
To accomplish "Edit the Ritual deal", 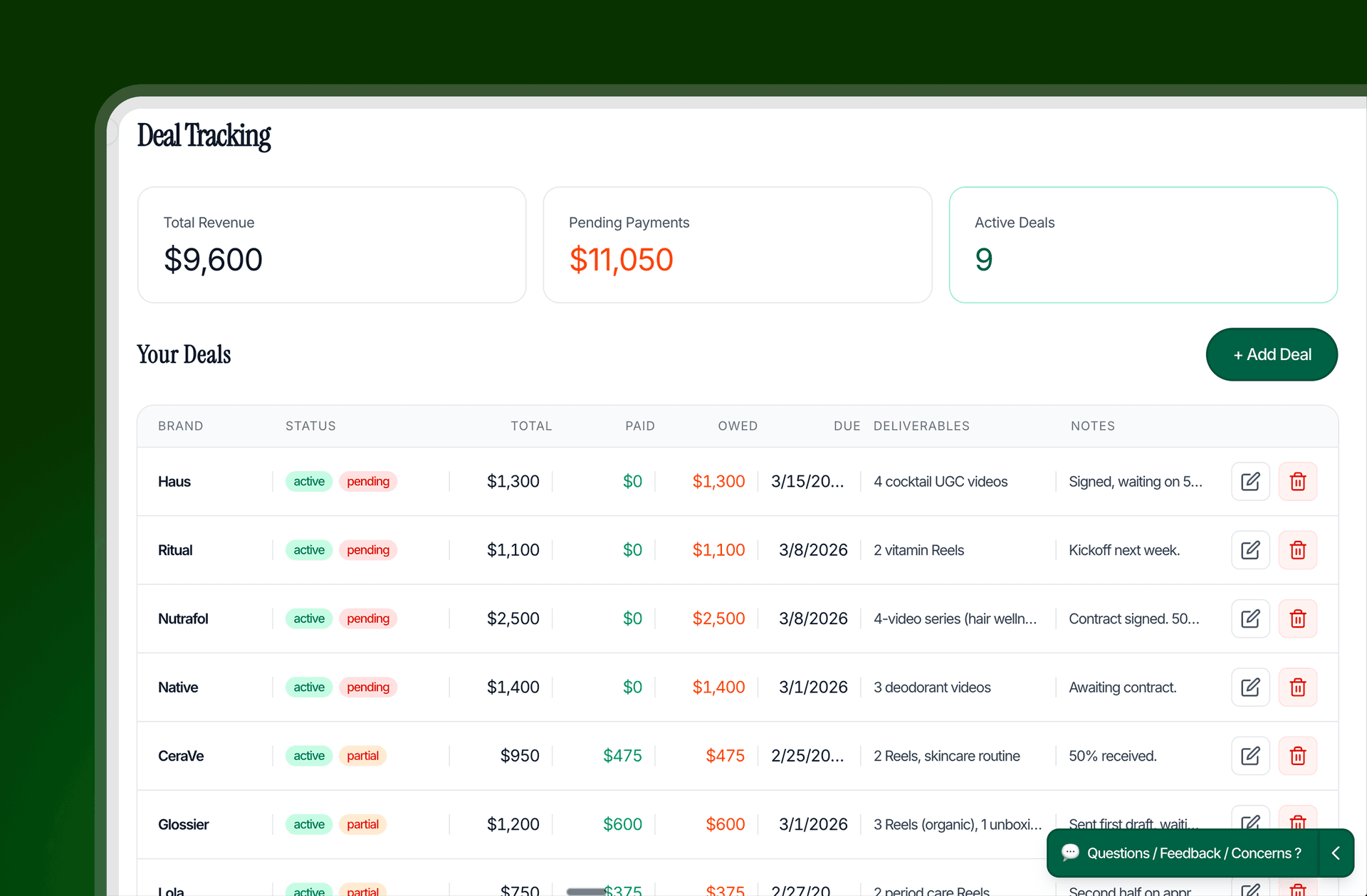I will point(1250,549).
